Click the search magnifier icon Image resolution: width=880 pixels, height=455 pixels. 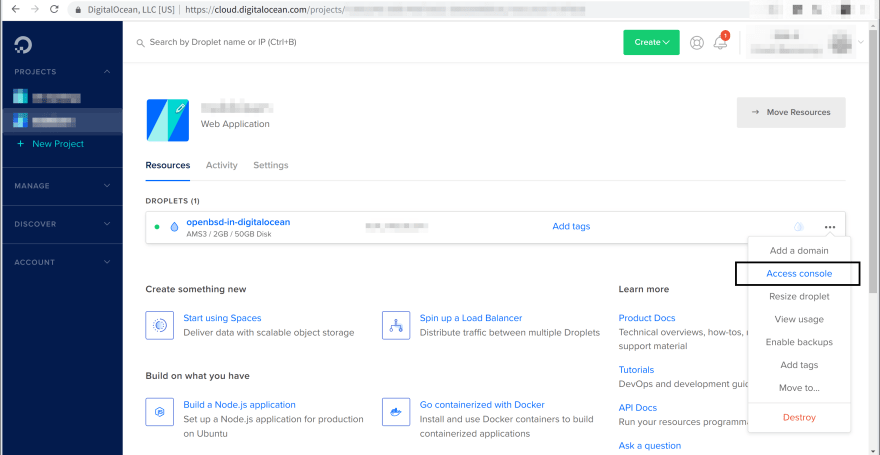pos(141,43)
